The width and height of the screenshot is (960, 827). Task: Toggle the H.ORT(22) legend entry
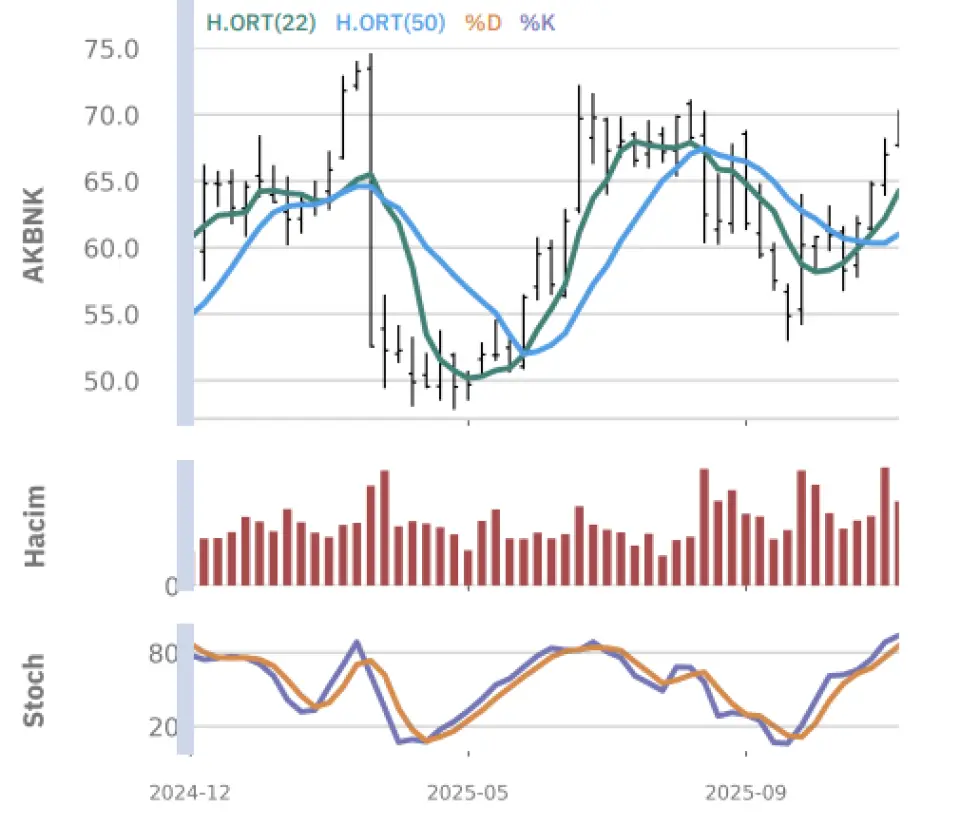pyautogui.click(x=262, y=22)
